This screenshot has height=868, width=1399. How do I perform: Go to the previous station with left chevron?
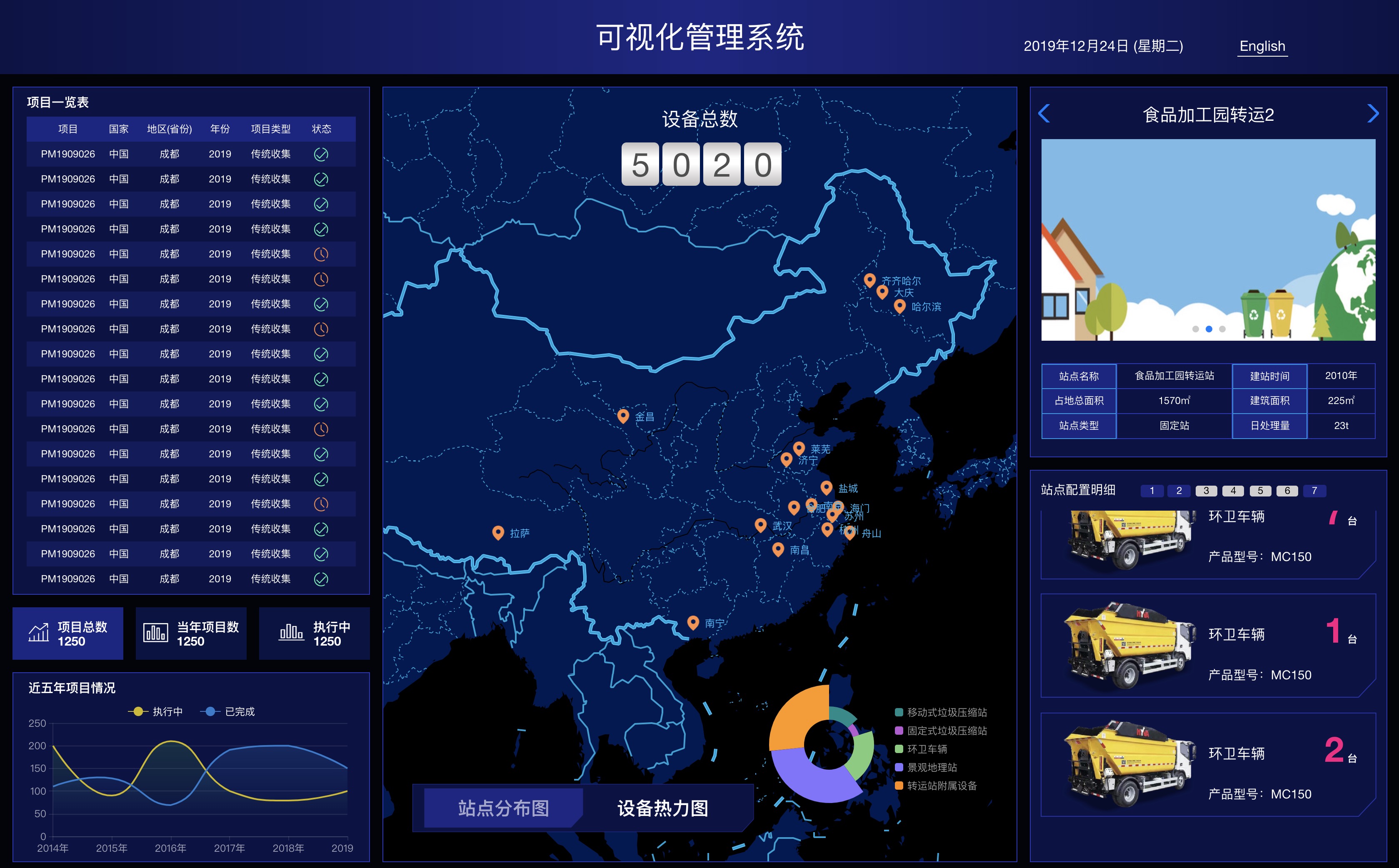[1044, 114]
